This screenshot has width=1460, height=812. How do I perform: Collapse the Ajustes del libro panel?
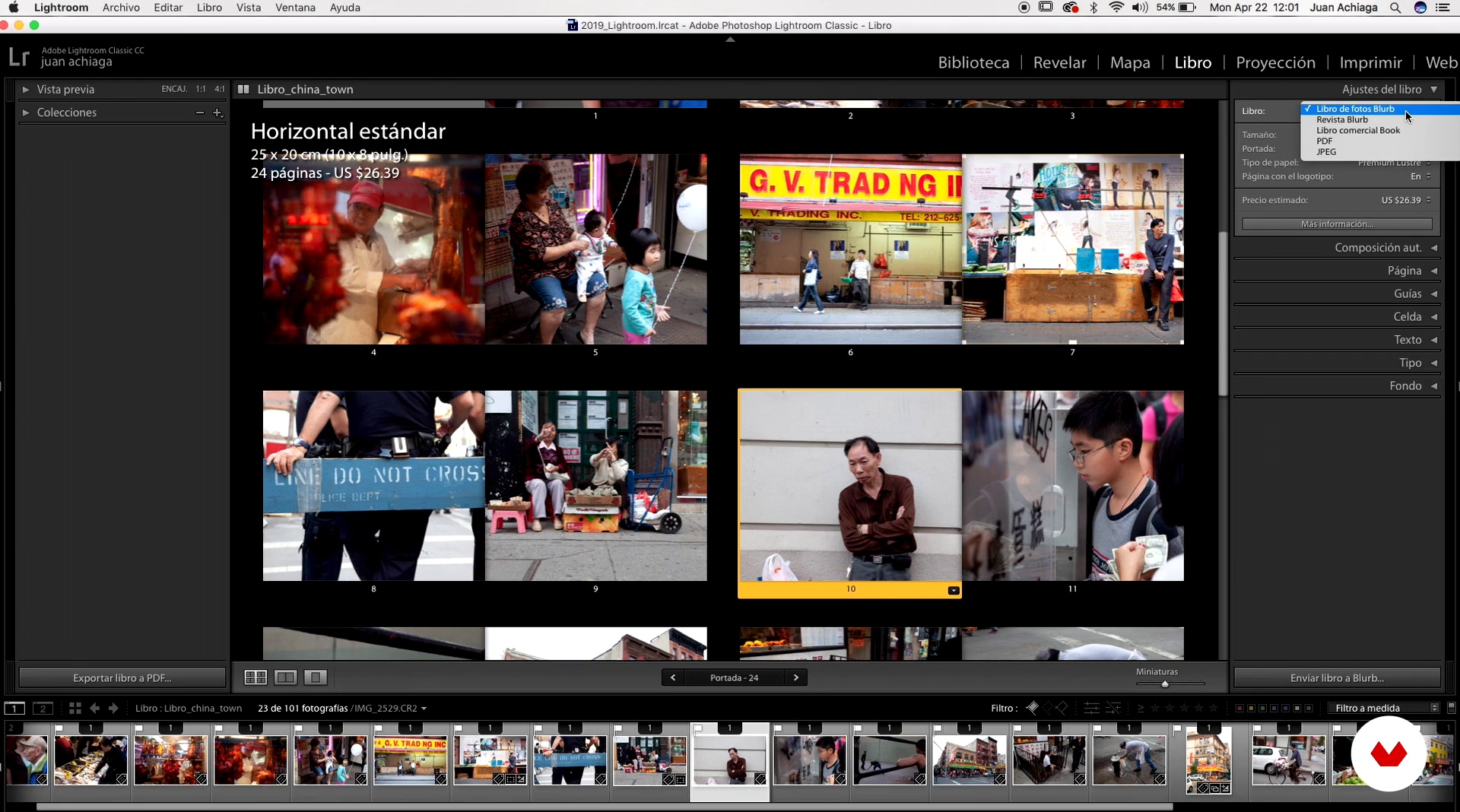click(1434, 89)
